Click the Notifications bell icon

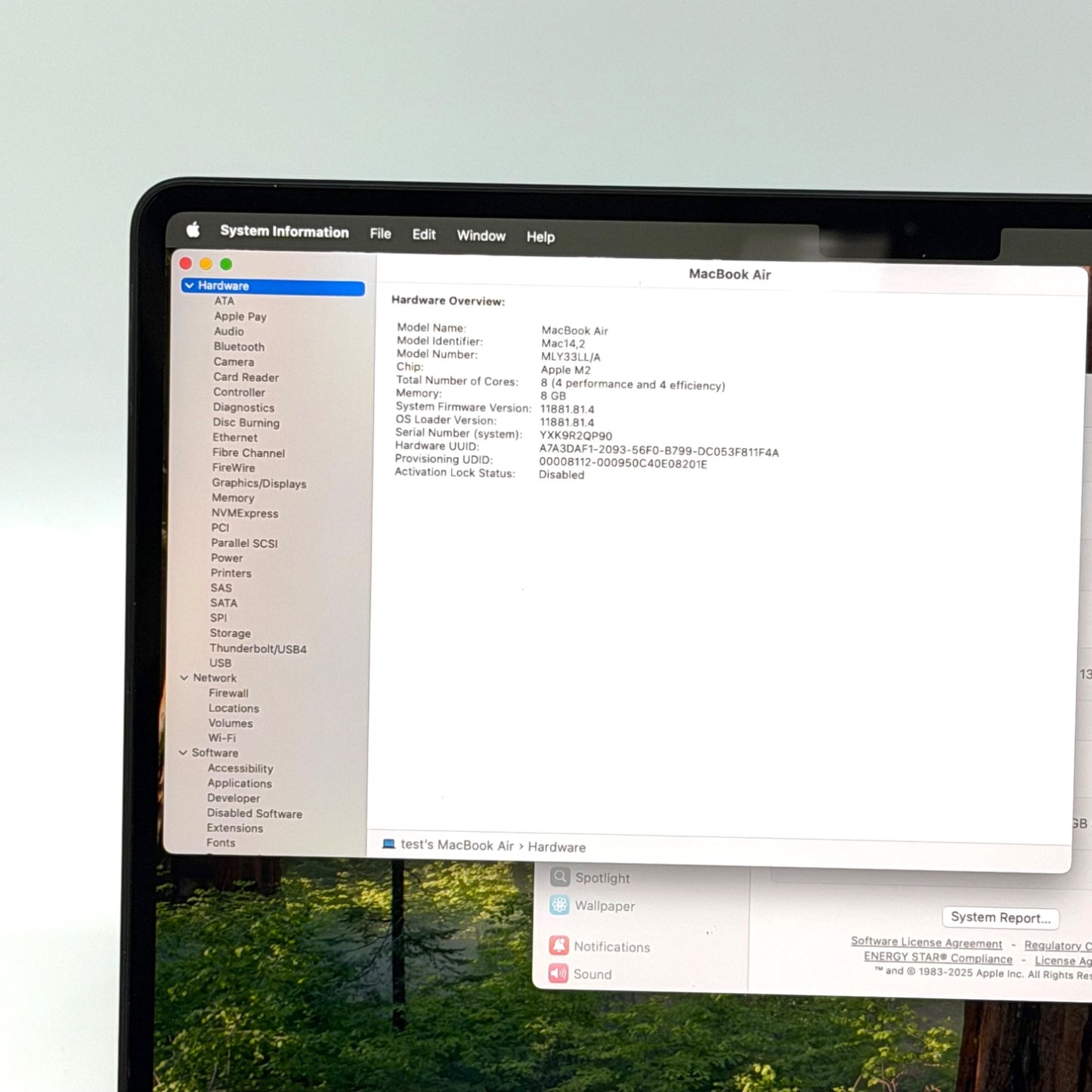pos(559,945)
